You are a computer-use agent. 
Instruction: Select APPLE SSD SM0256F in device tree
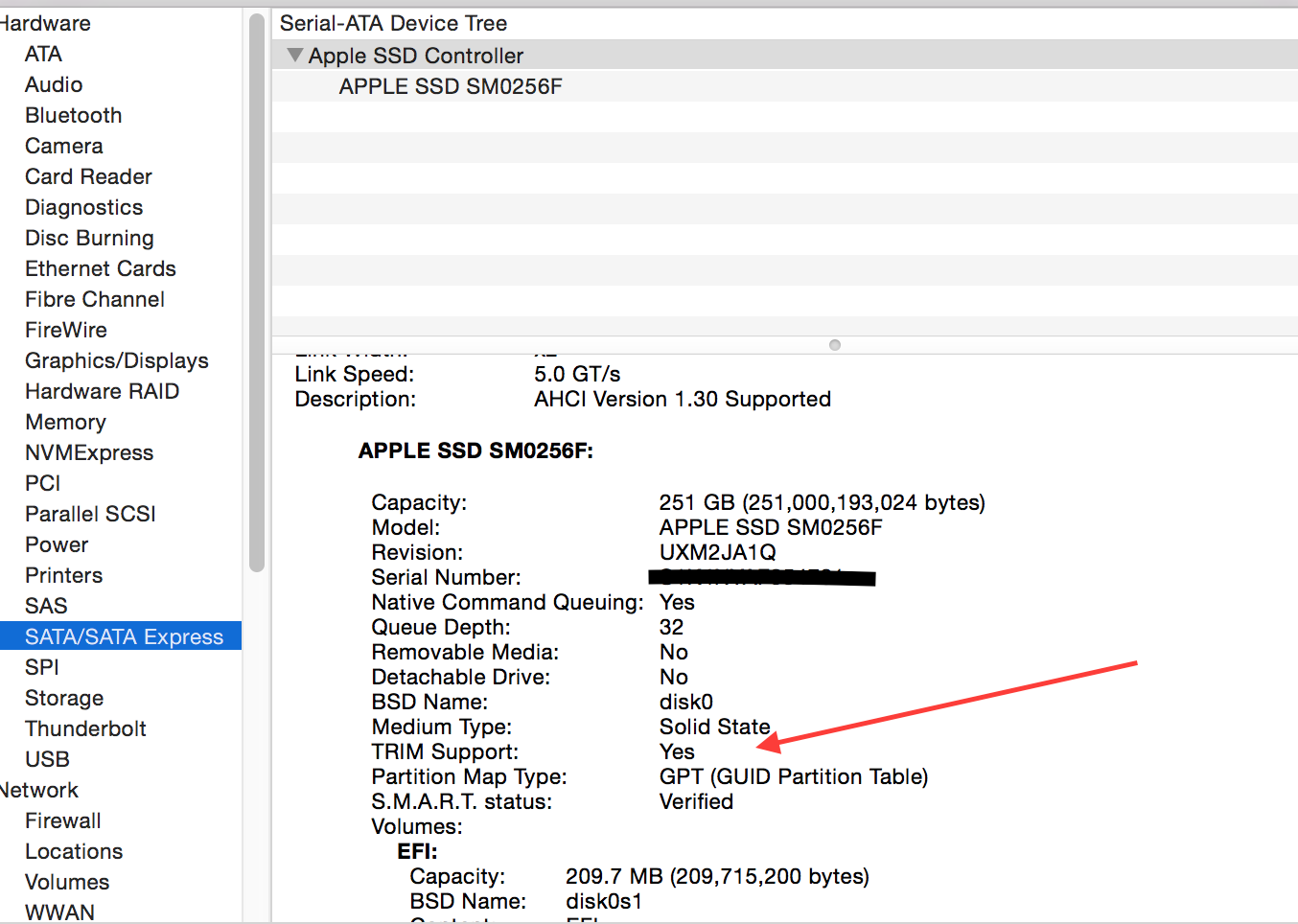451,86
